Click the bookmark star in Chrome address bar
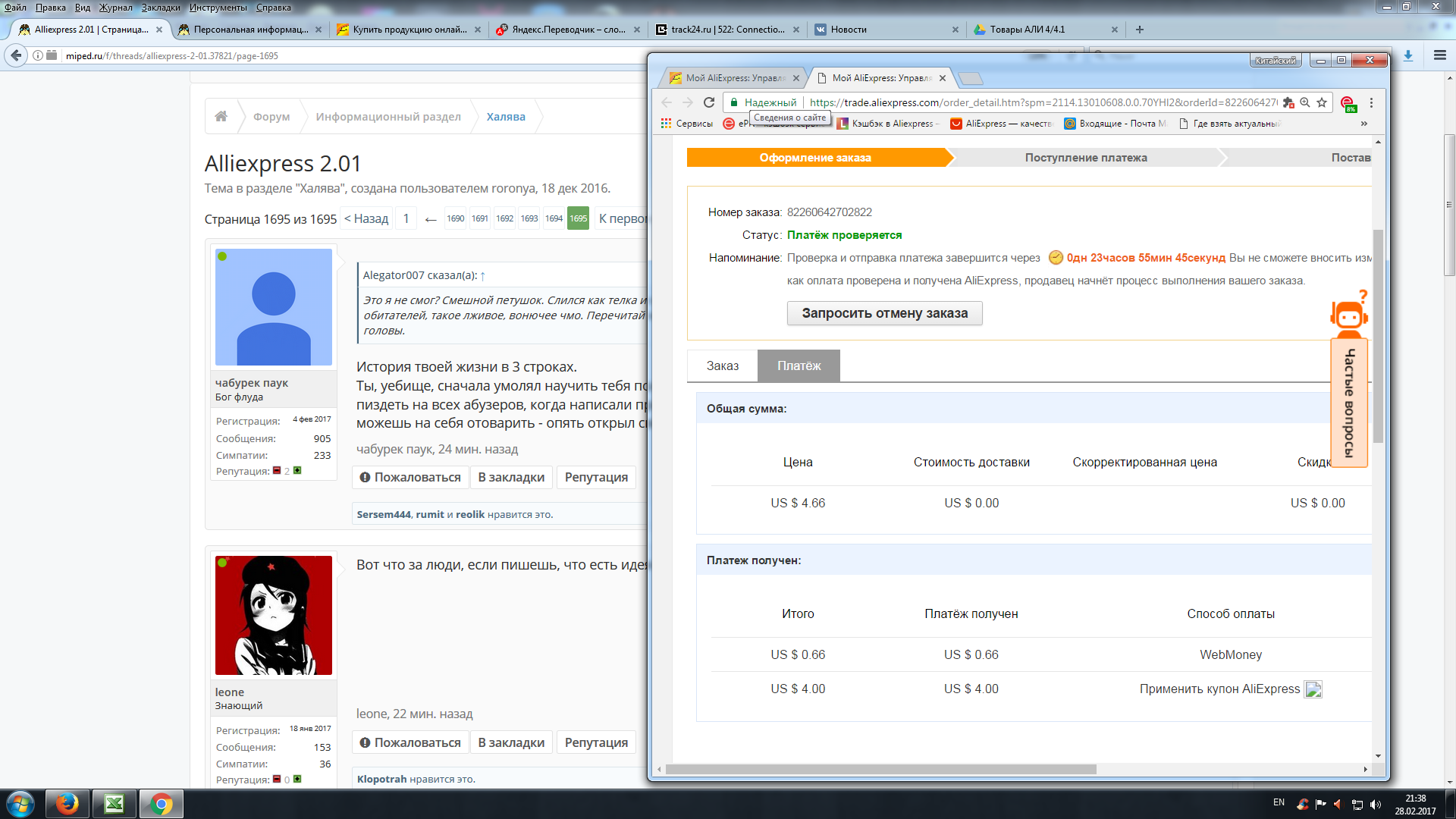The height and width of the screenshot is (819, 1456). (1322, 102)
